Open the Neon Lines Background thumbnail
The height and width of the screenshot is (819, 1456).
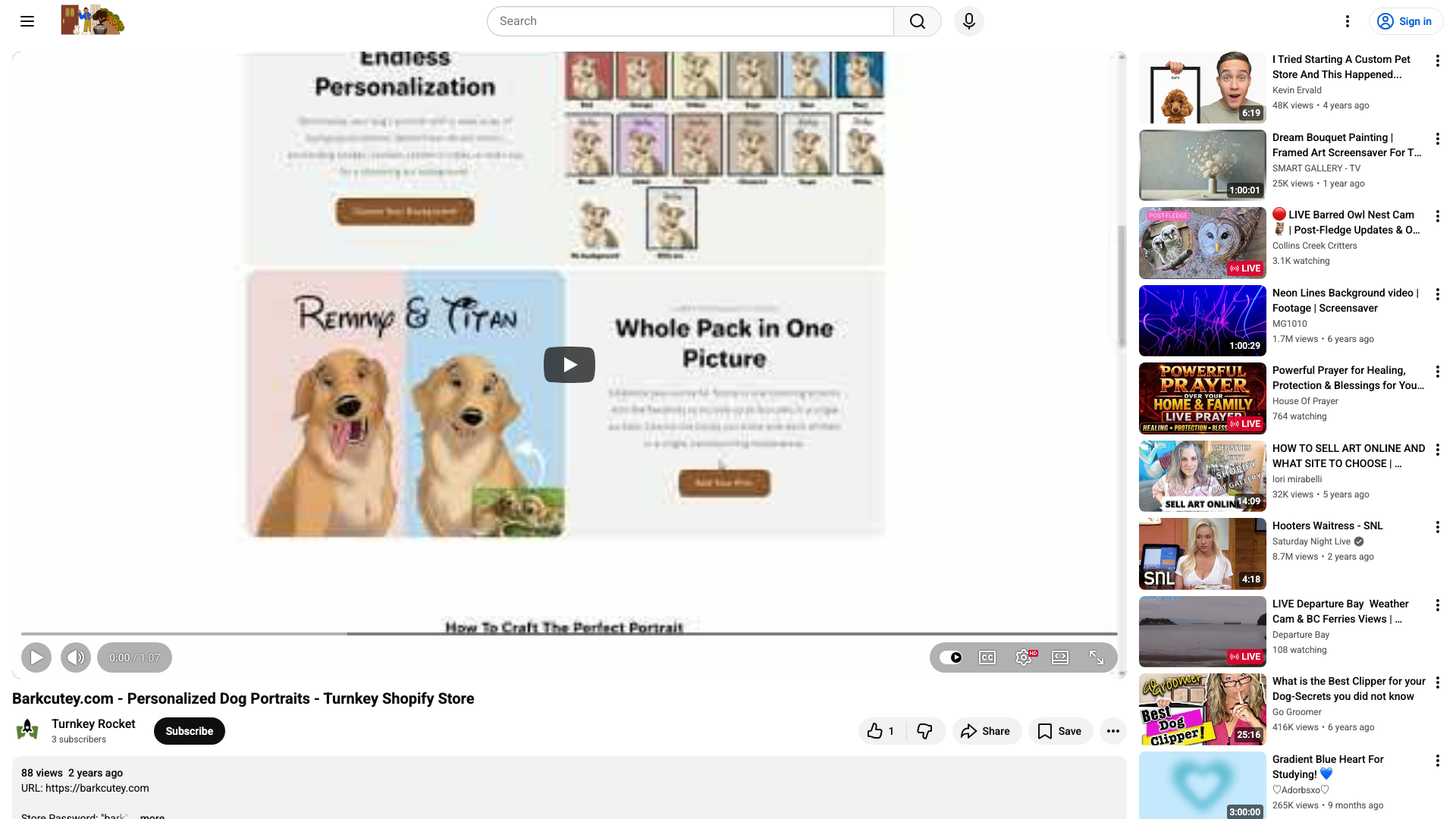1203,321
